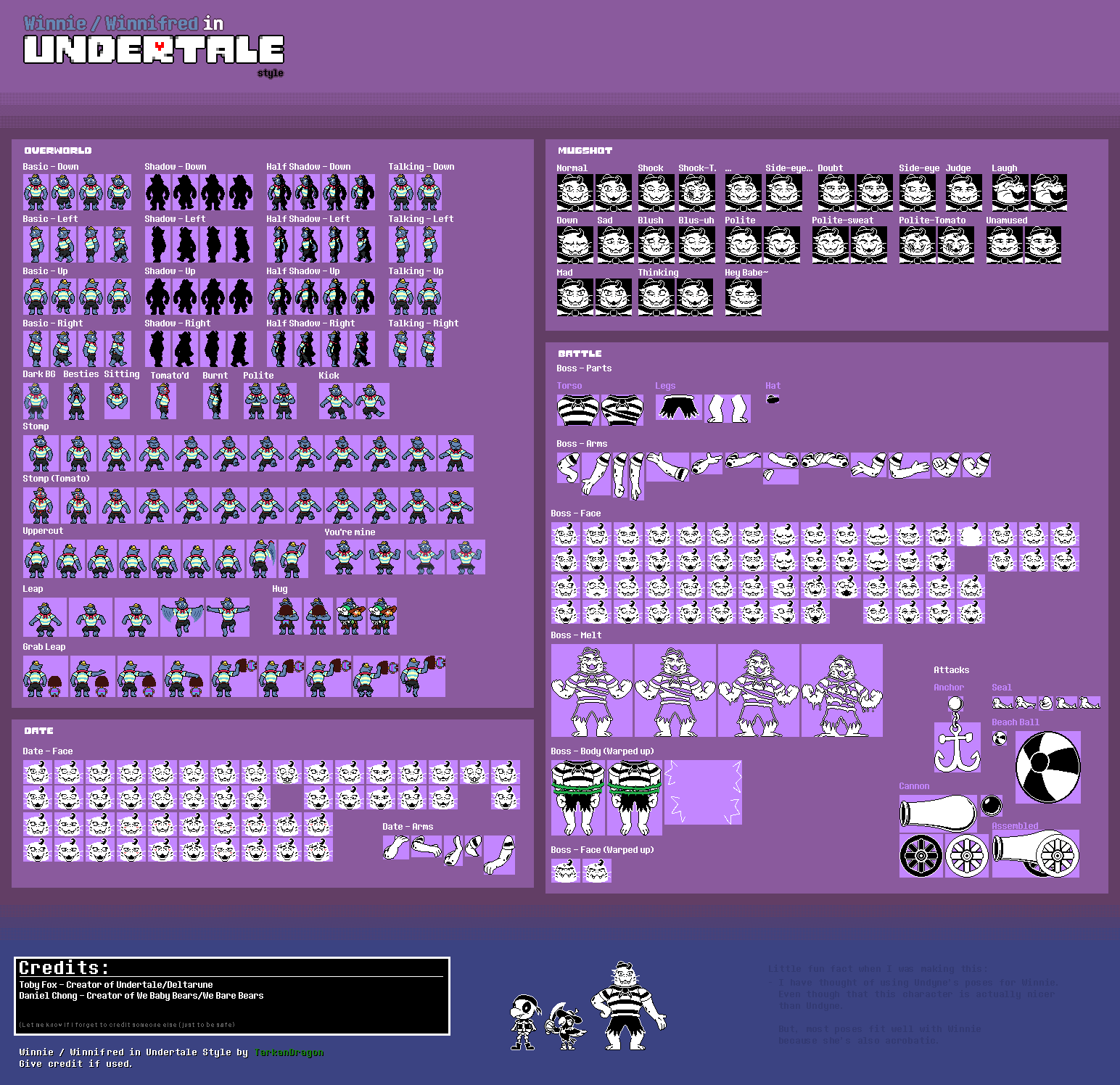Click the Stomp (Tomato) label
The width and height of the screenshot is (1120, 1085).
(57, 479)
